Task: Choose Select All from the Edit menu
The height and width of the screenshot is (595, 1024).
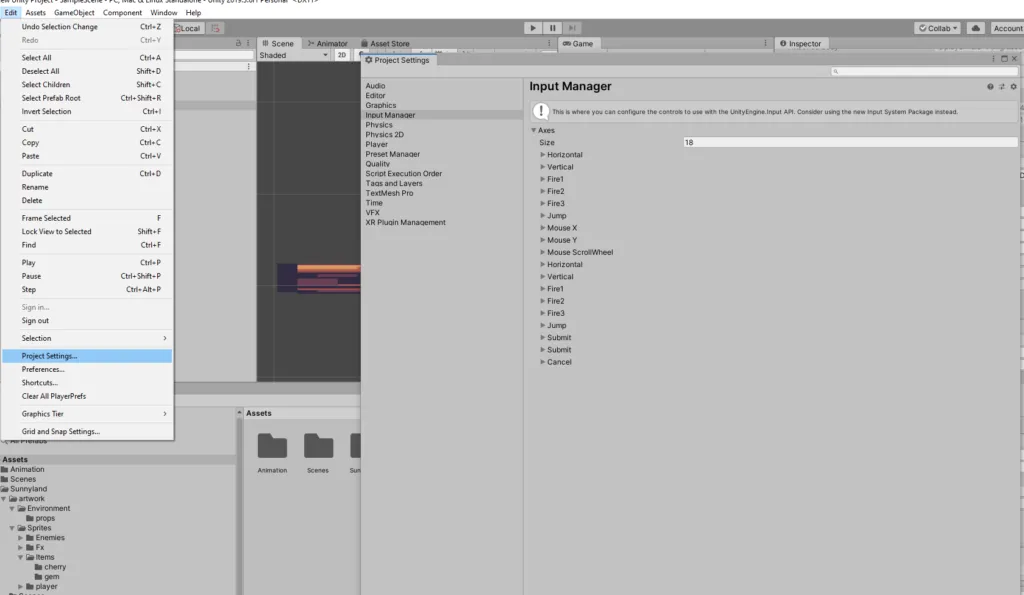Action: click(x=88, y=57)
